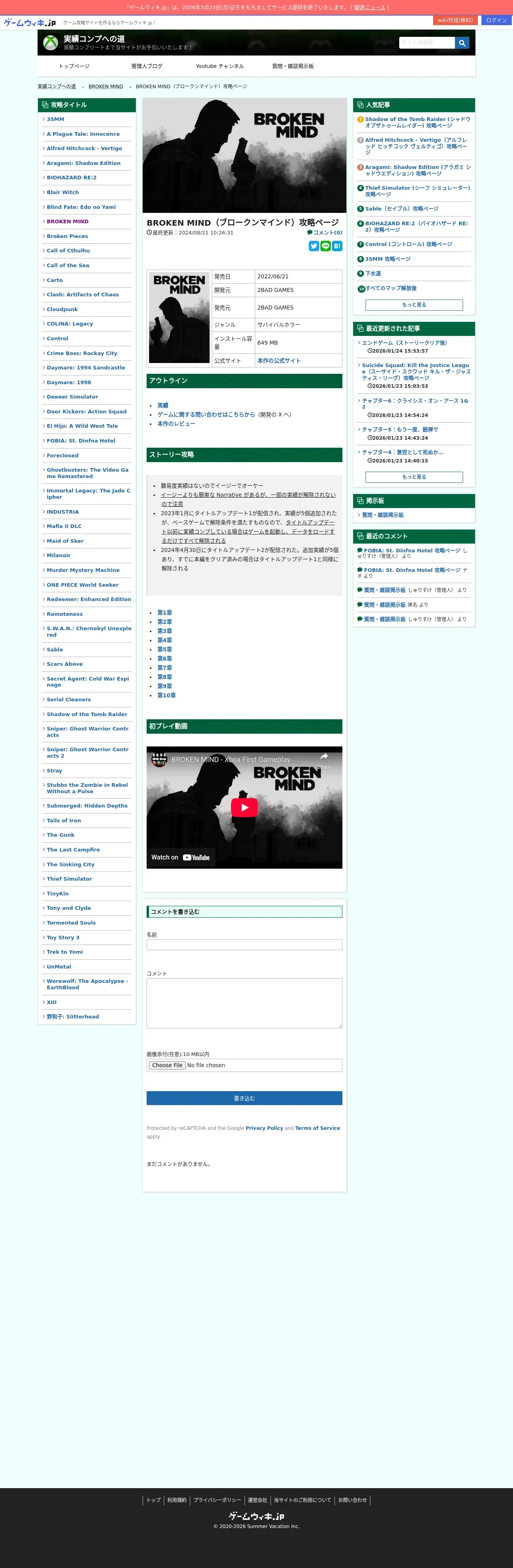Image resolution: width=513 pixels, height=1568 pixels.
Task: Open popular article Sable（セイブル）攻略ページ
Action: (402, 209)
